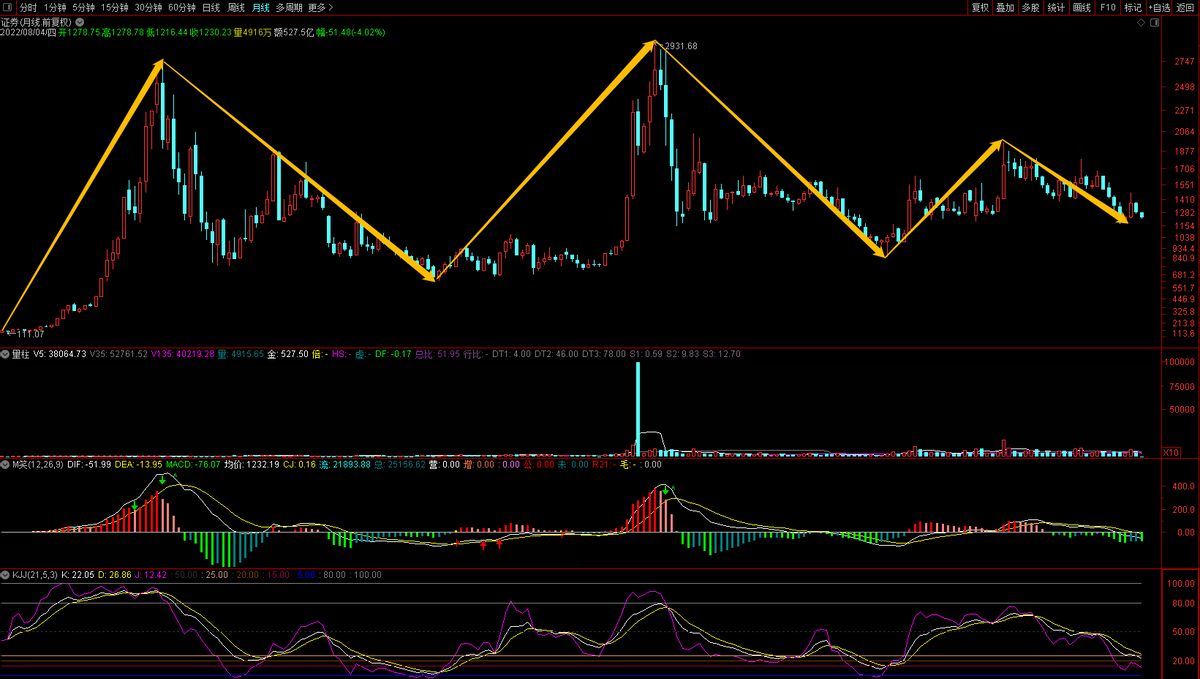The image size is (1200, 679).
Task: Open the 标记 mark tool
Action: pyautogui.click(x=1133, y=7)
